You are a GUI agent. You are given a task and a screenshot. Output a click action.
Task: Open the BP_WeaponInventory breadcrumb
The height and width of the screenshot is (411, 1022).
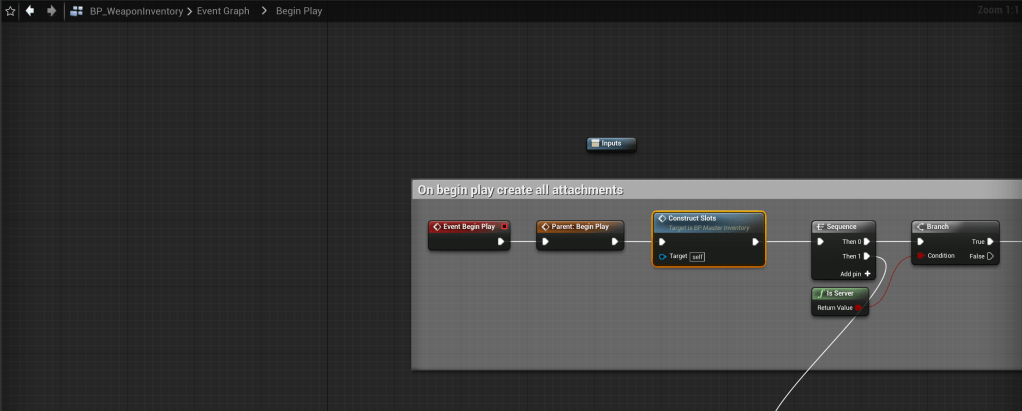coord(136,11)
